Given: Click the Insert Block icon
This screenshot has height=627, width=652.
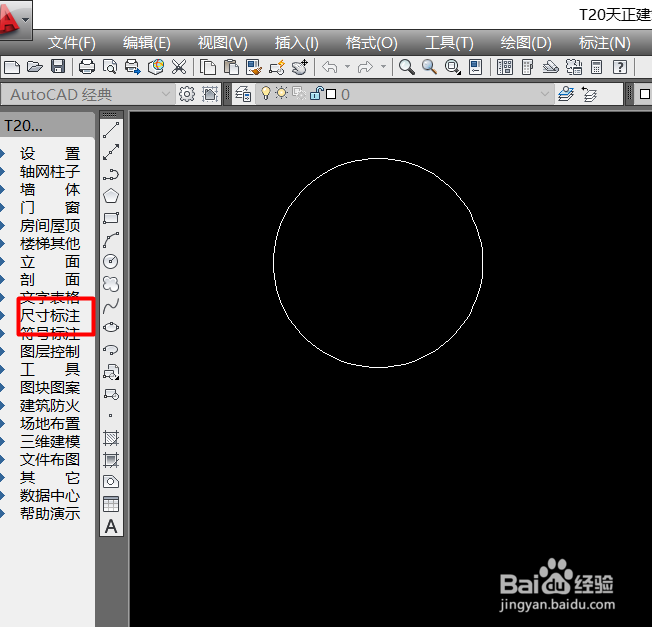Looking at the screenshot, I should 111,372.
